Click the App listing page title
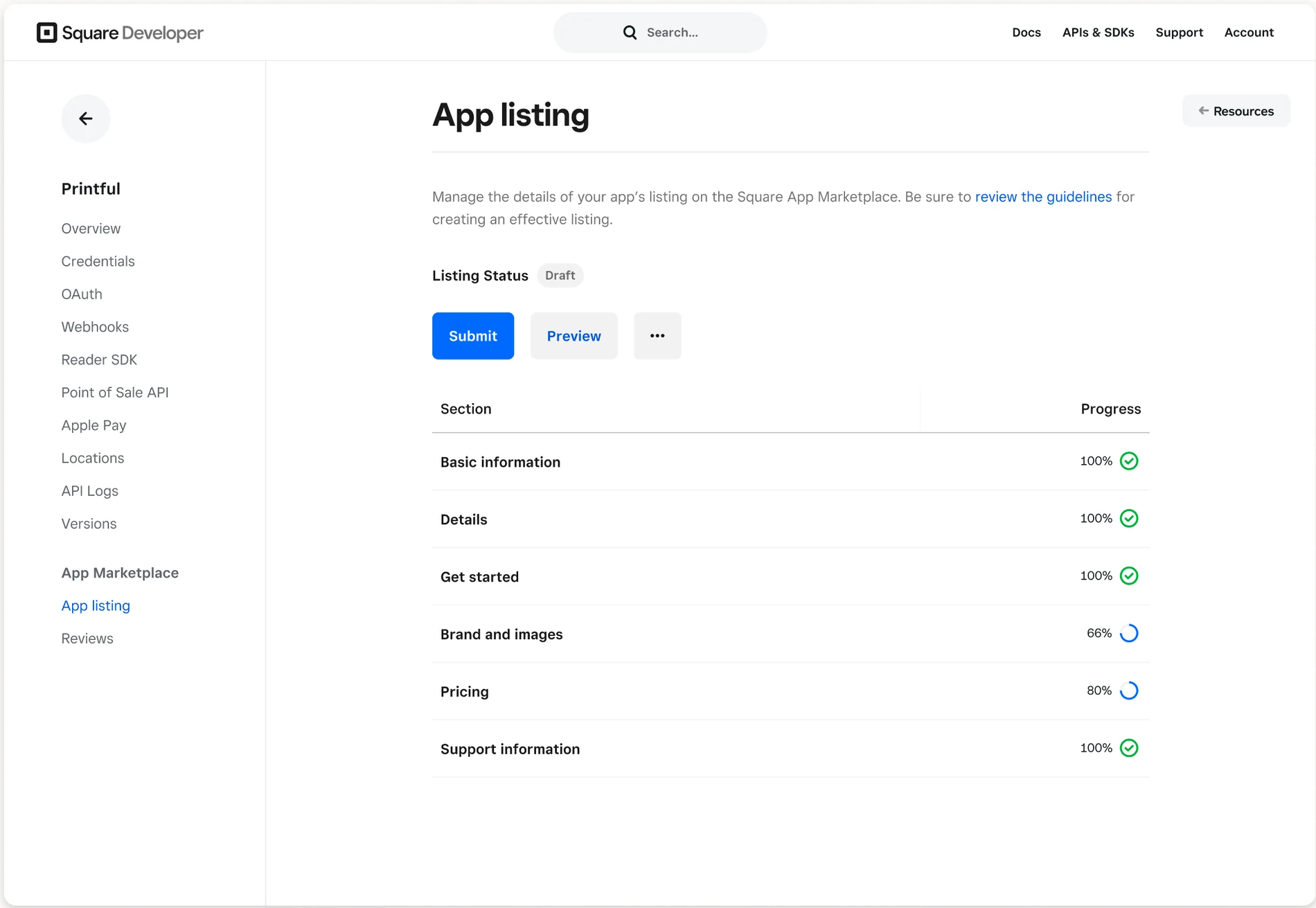1316x908 pixels. [510, 115]
